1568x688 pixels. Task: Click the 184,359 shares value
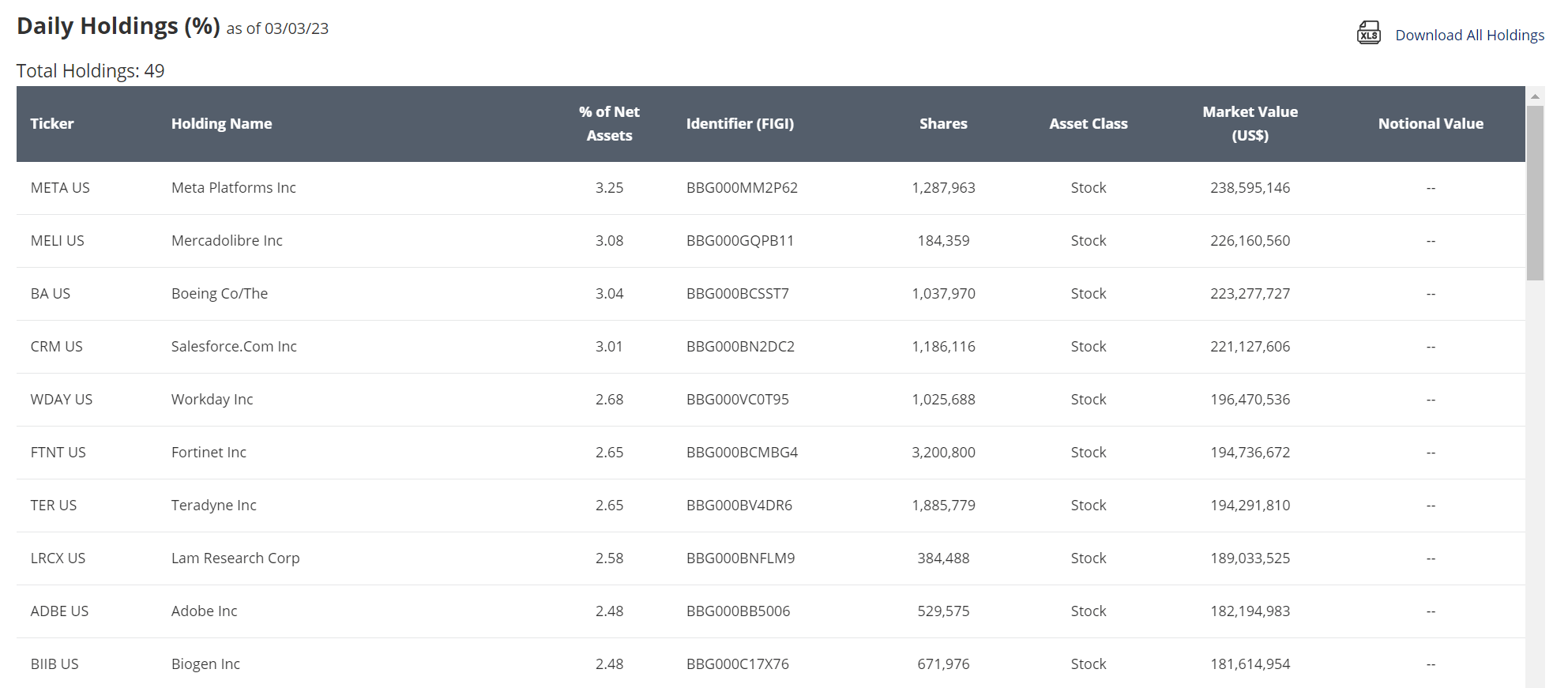[x=943, y=241]
